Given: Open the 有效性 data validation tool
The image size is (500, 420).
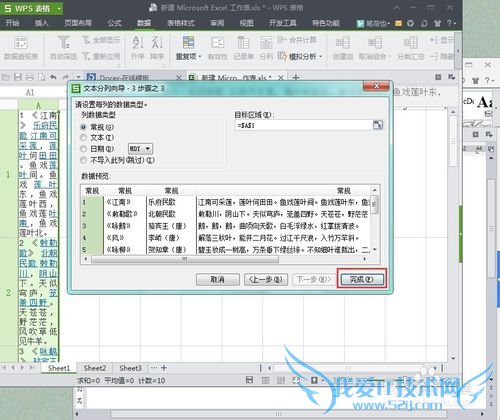Looking at the screenshot, I should point(217,48).
